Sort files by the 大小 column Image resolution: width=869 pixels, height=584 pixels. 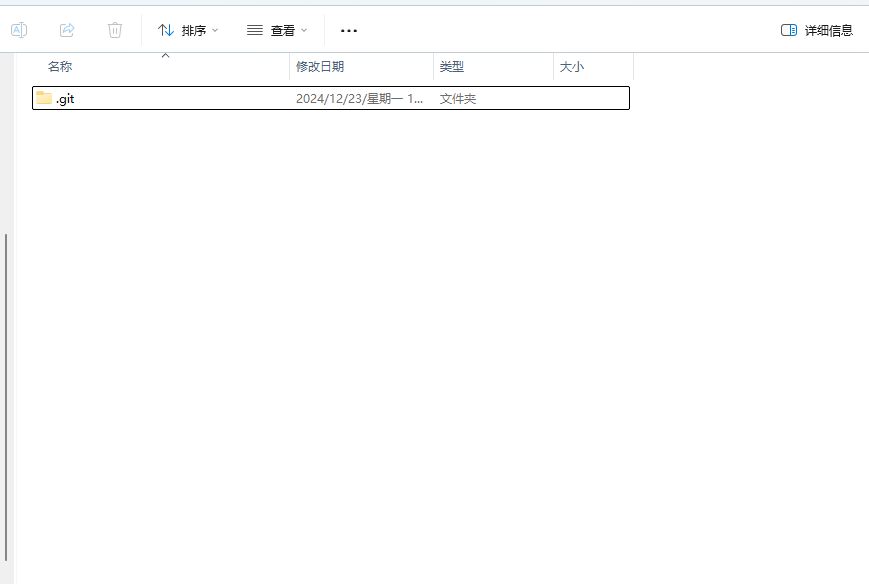pos(570,66)
